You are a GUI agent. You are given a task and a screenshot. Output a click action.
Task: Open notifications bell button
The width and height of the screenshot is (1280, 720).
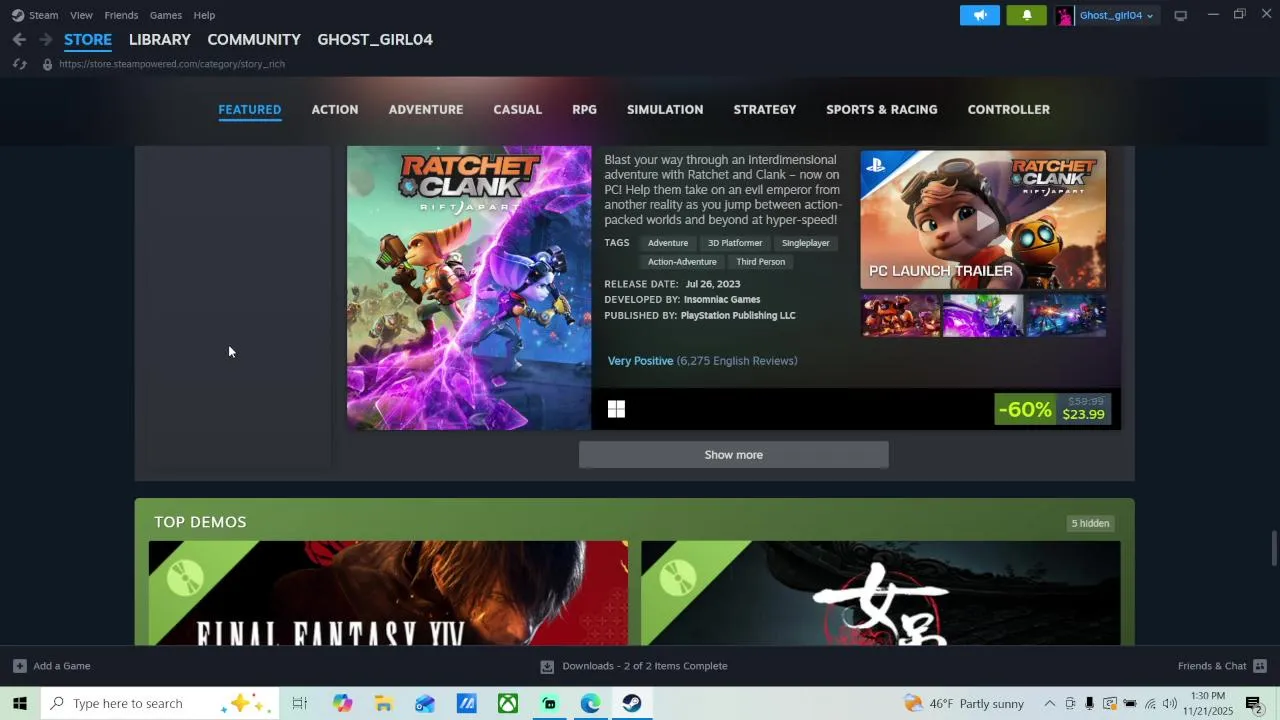pyautogui.click(x=1027, y=15)
